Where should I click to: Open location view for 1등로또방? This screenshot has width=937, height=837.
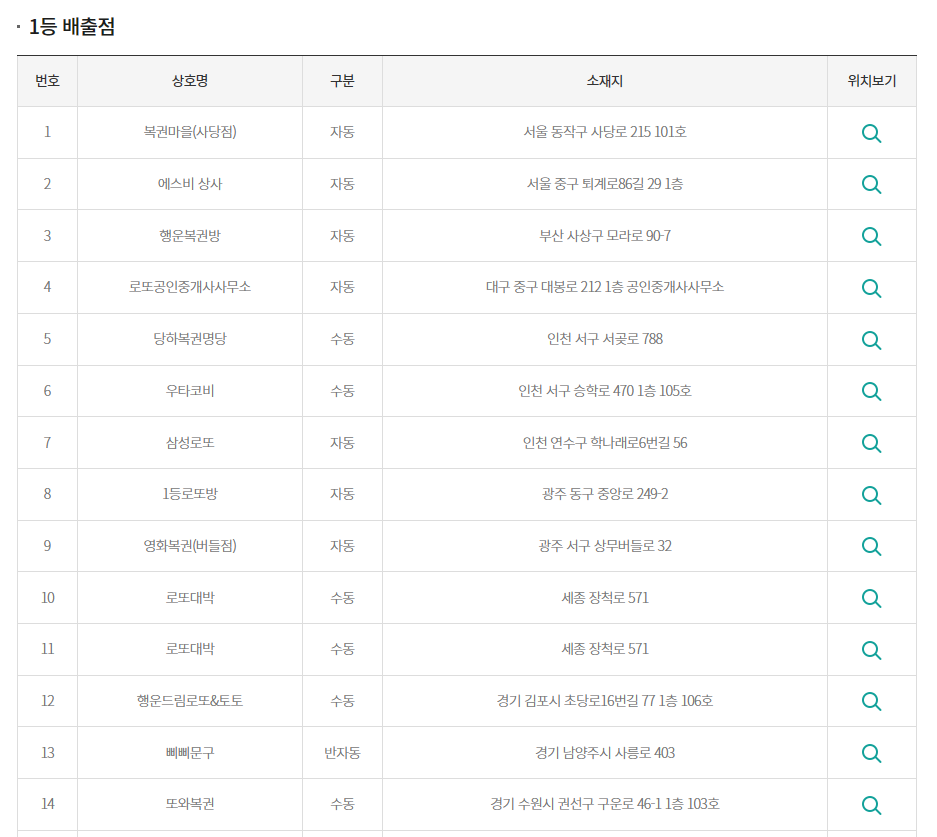[871, 495]
